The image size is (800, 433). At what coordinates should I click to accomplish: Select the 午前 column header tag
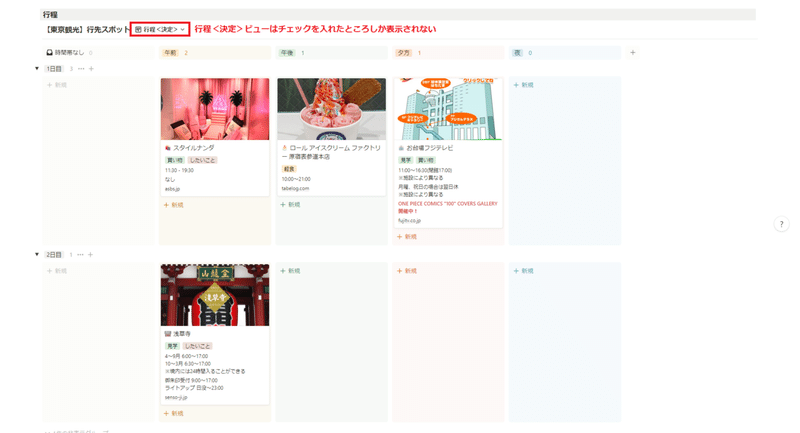170,53
